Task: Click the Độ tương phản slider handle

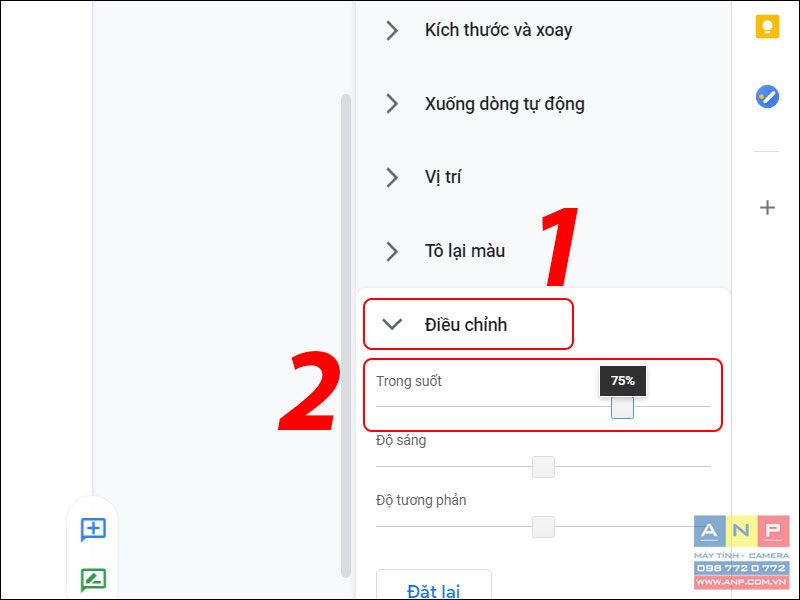Action: [x=543, y=527]
